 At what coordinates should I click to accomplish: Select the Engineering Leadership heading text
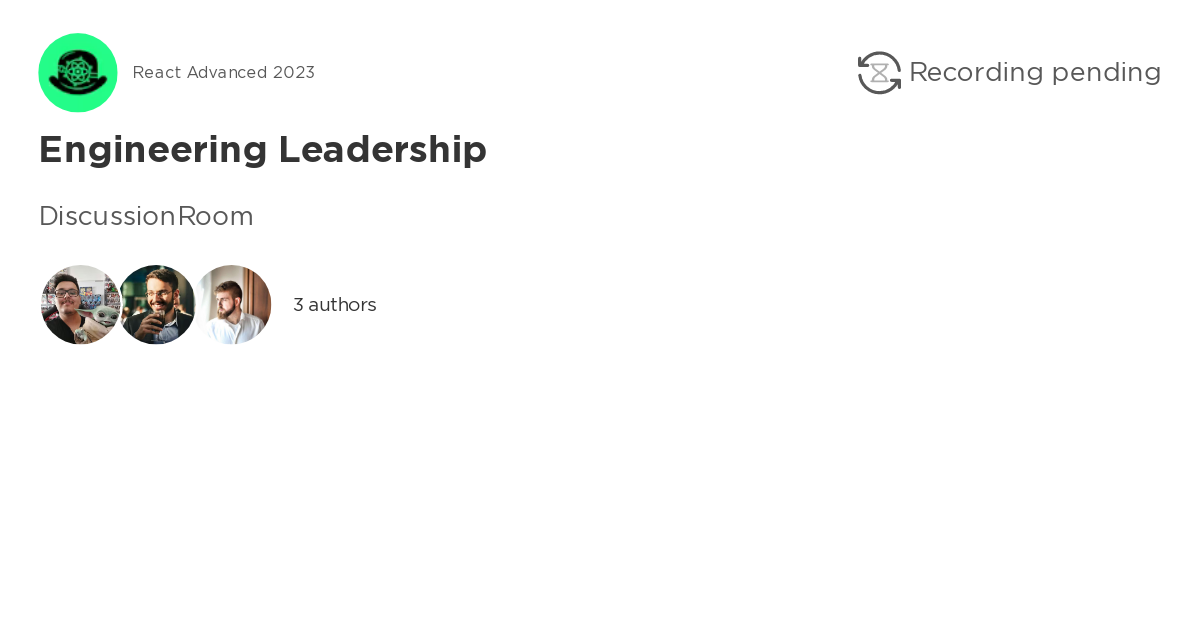click(262, 150)
